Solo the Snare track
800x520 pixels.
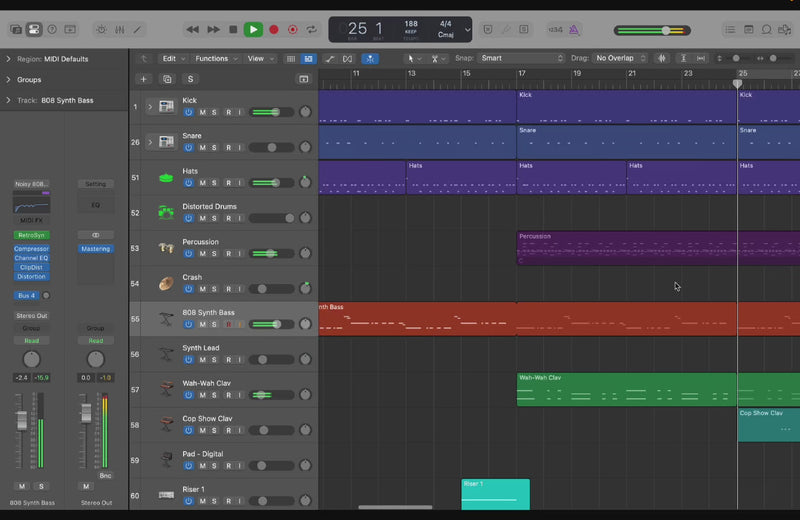tap(215, 148)
